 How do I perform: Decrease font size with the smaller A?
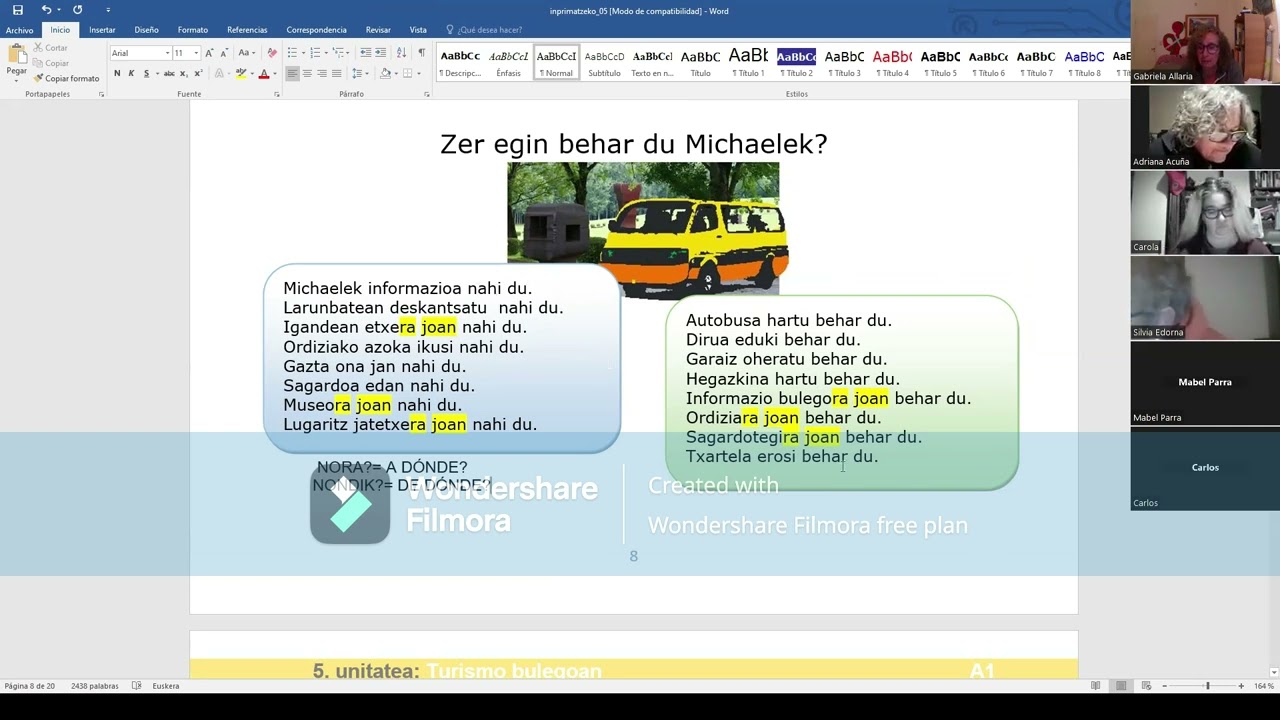pyautogui.click(x=223, y=53)
